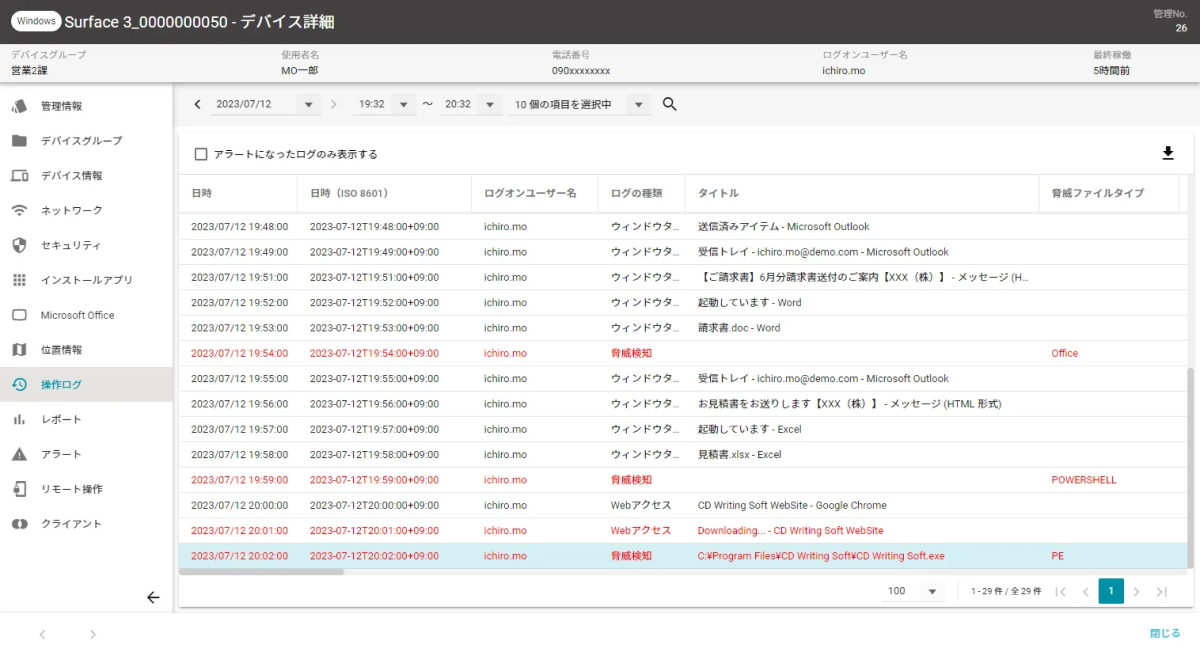
Task: Open the 2023/07/12 date dropdown
Action: click(266, 104)
